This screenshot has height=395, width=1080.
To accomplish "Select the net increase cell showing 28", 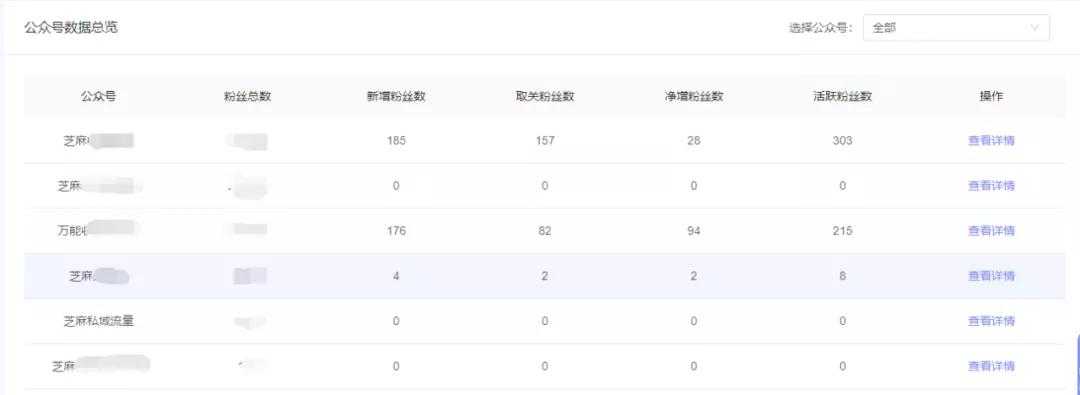I will click(x=694, y=141).
